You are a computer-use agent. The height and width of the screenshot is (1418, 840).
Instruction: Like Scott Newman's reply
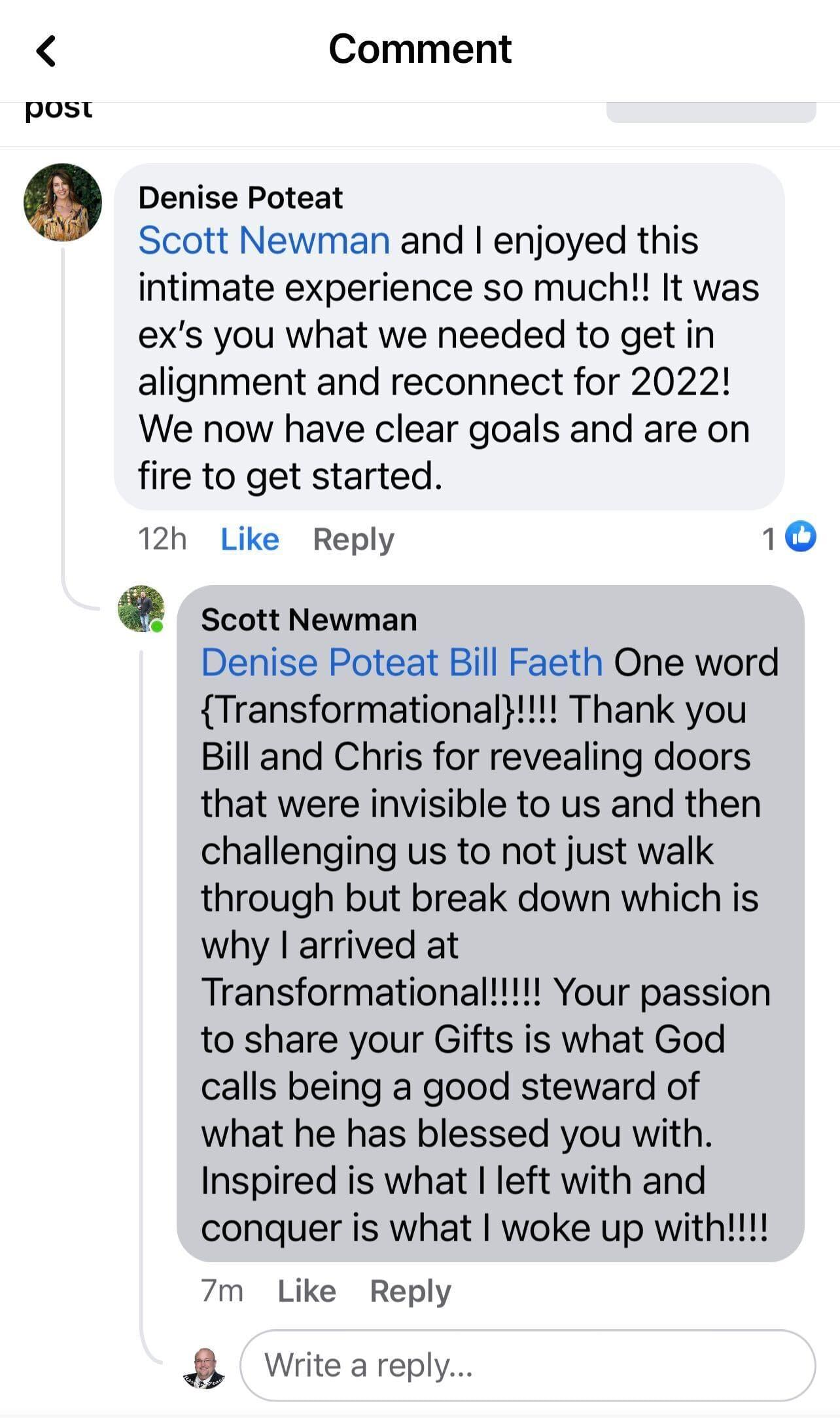pyautogui.click(x=306, y=1291)
